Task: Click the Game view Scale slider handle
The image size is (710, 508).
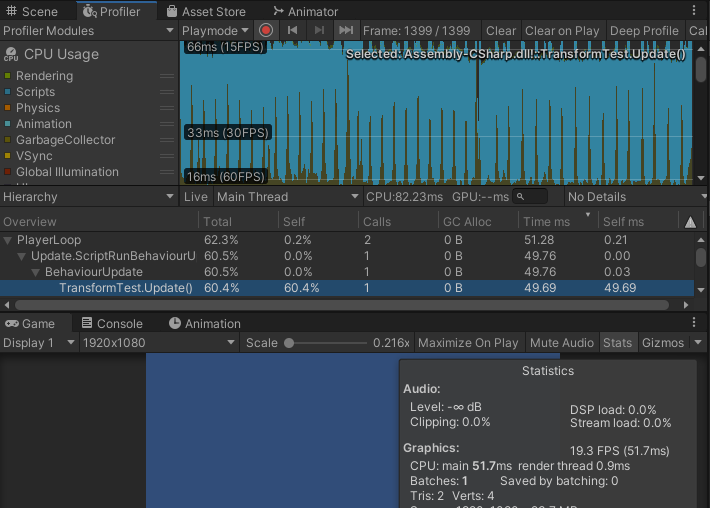Action: (289, 343)
